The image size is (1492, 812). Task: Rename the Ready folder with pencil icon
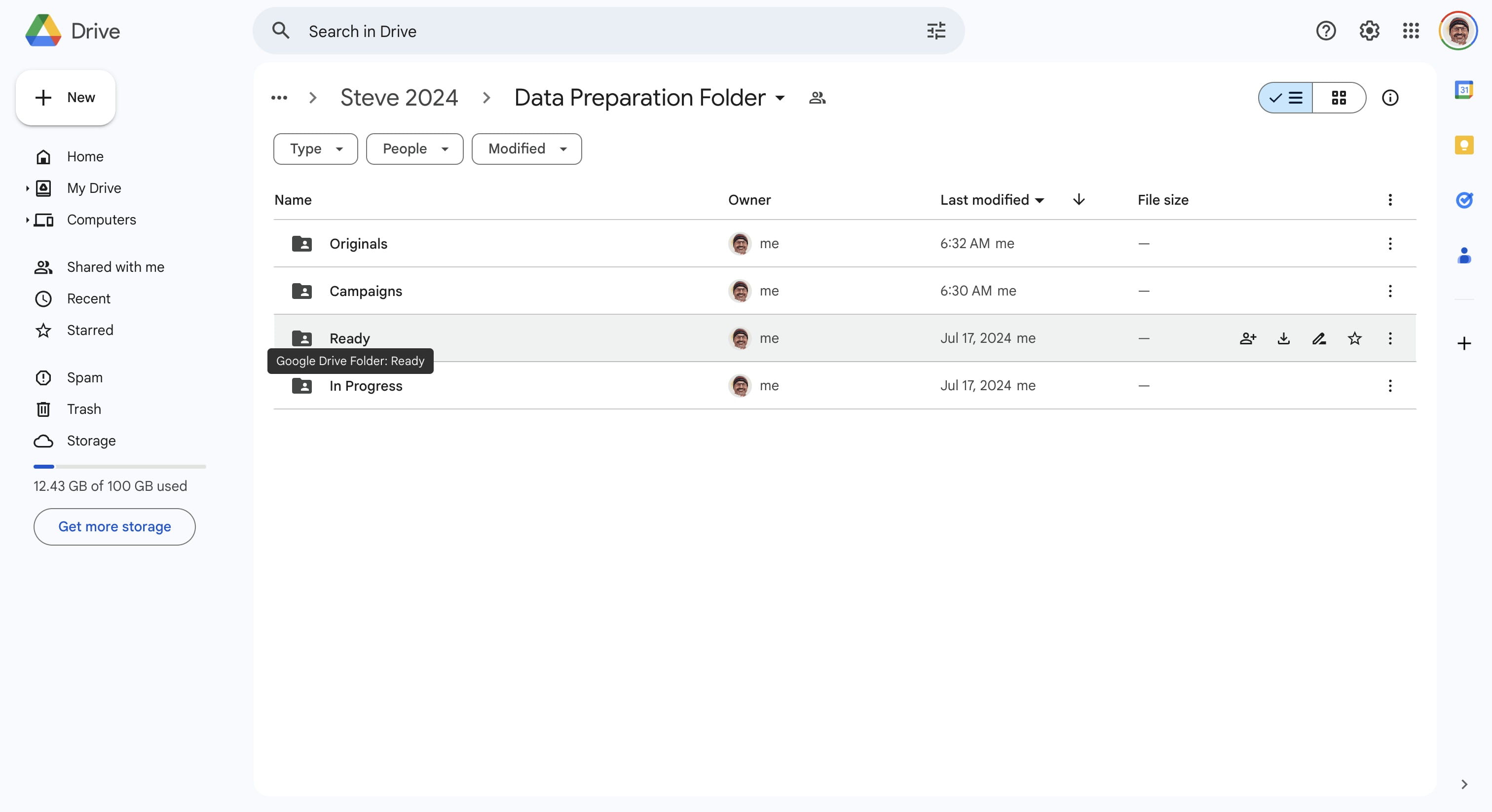pyautogui.click(x=1319, y=338)
